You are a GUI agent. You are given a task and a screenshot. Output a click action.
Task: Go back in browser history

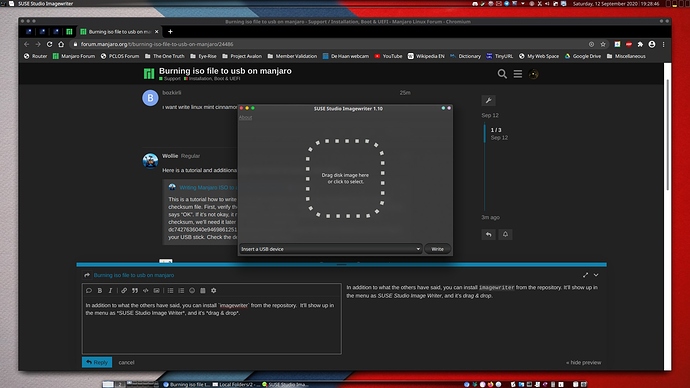(26, 44)
